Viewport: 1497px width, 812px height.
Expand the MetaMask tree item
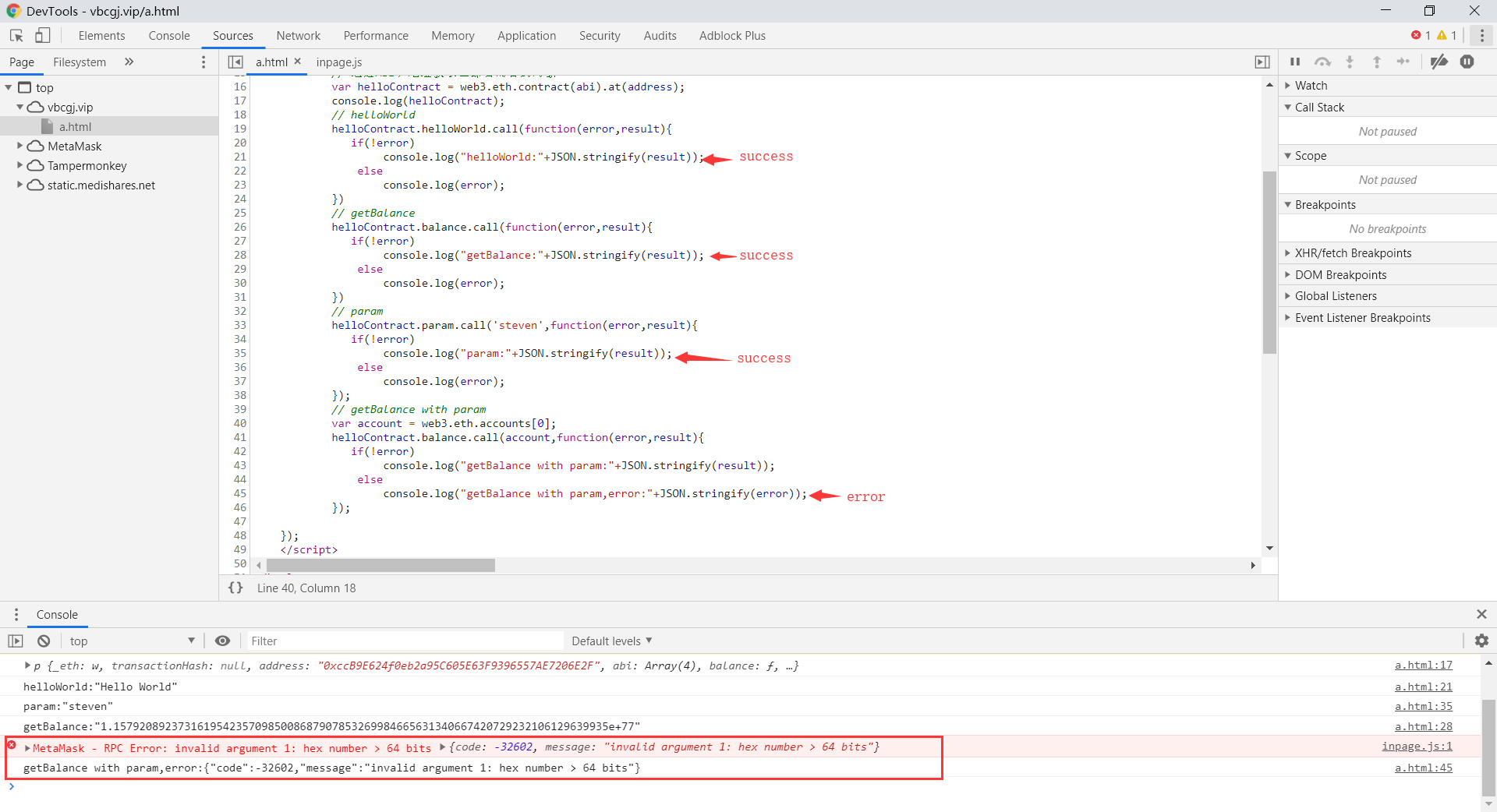coord(19,146)
